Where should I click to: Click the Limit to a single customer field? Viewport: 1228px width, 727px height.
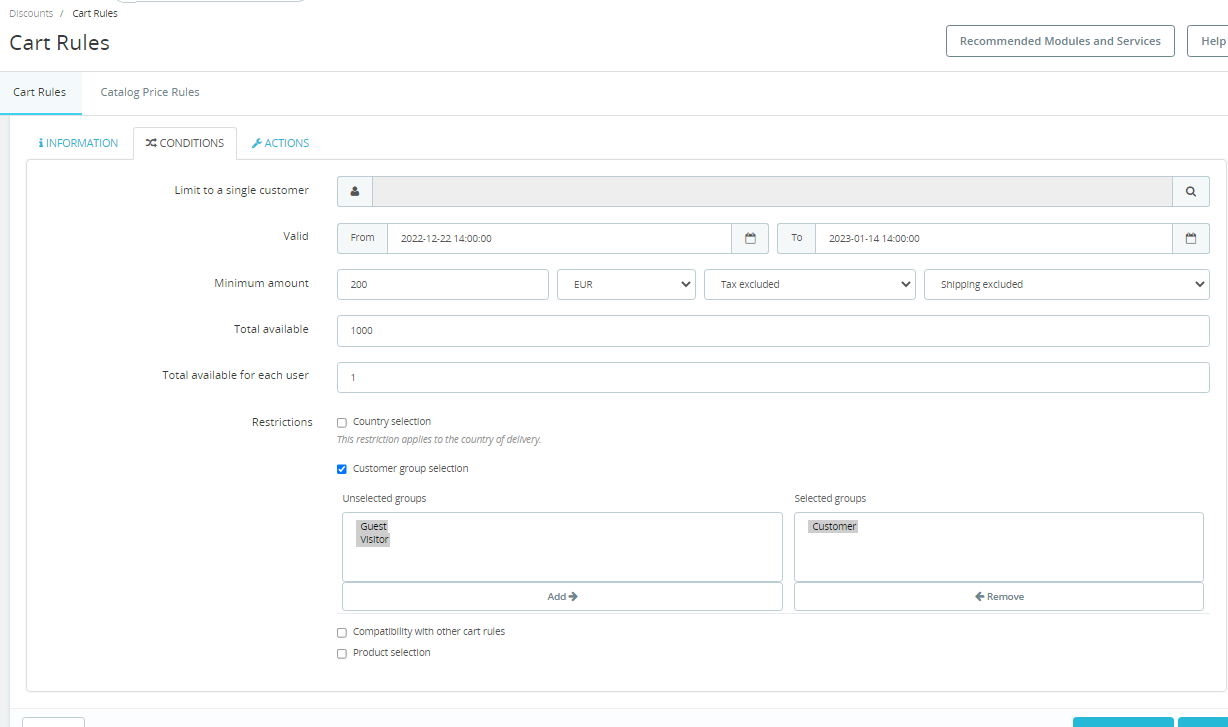[x=772, y=191]
